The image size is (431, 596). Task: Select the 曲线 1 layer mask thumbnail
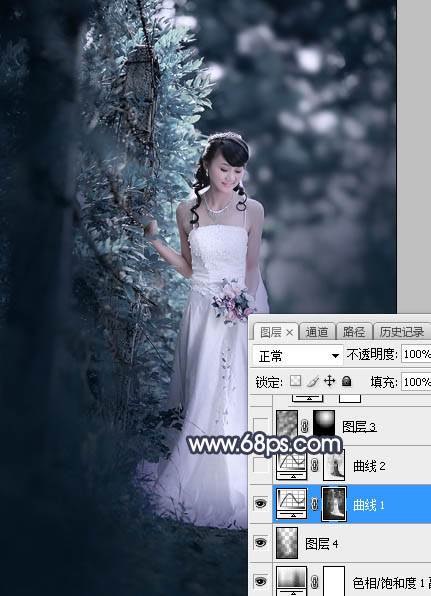click(334, 504)
